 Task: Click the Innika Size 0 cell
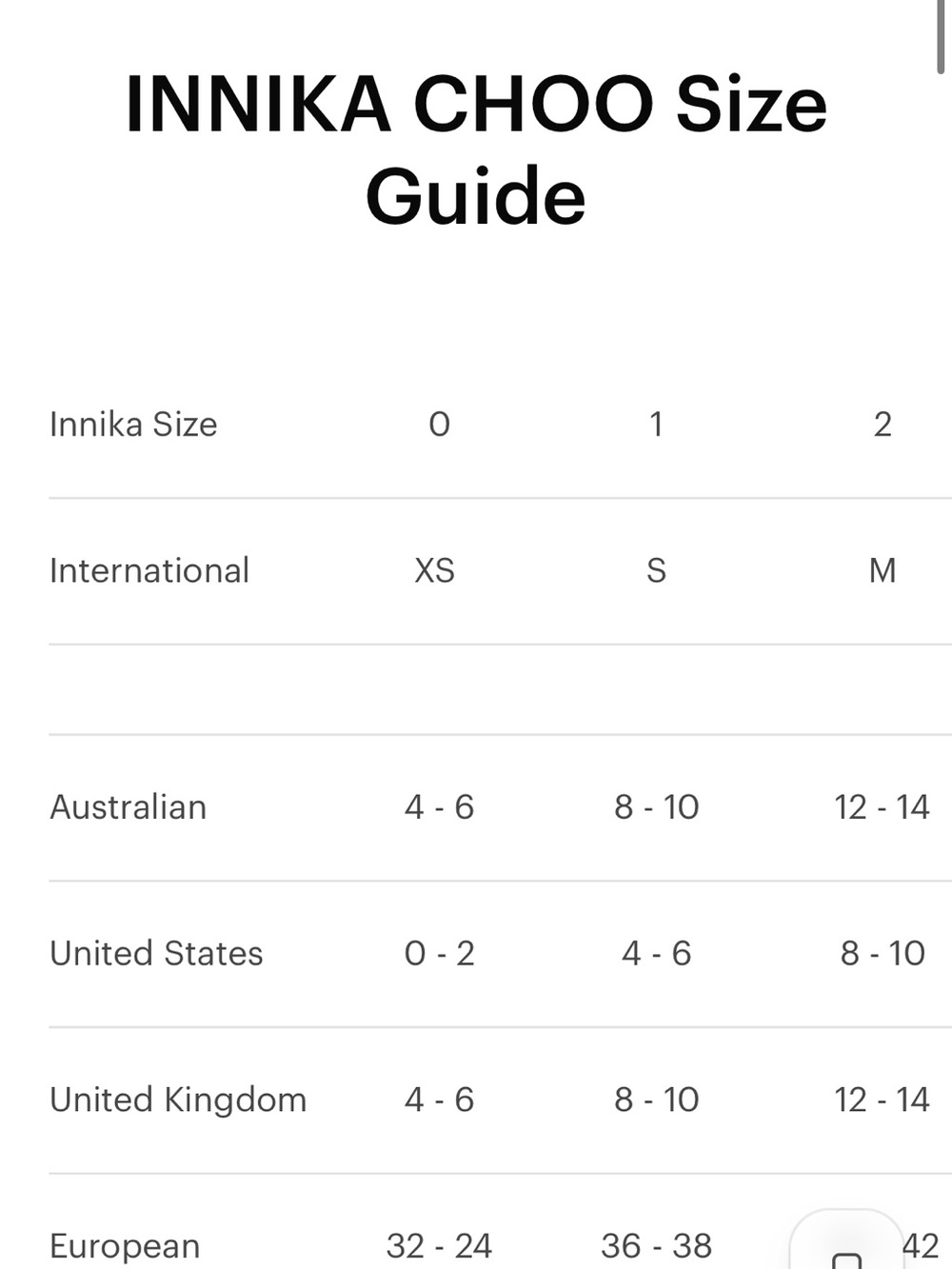[439, 424]
